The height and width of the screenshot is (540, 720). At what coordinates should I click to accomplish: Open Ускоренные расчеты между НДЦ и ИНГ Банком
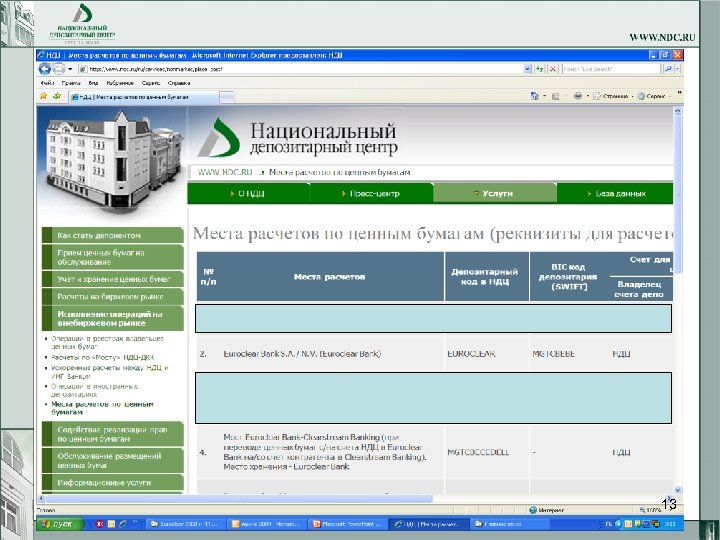click(109, 371)
